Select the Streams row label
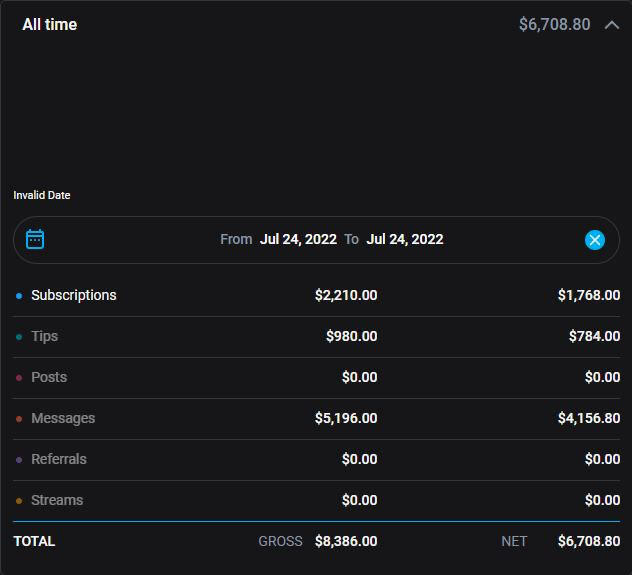Screen dimensions: 632x575 (57, 500)
